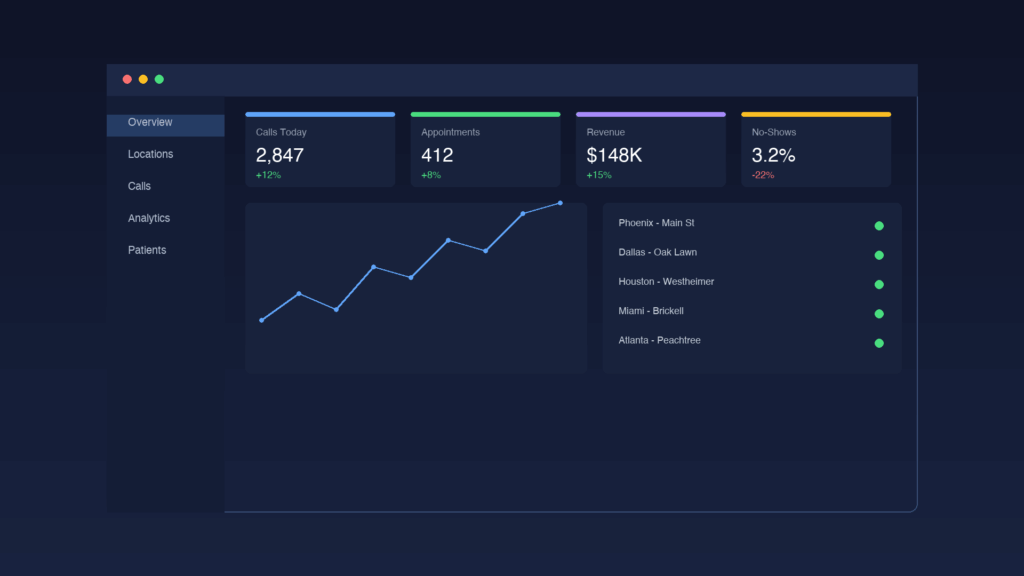1024x576 pixels.
Task: Switch to the Analytics section
Action: point(149,218)
